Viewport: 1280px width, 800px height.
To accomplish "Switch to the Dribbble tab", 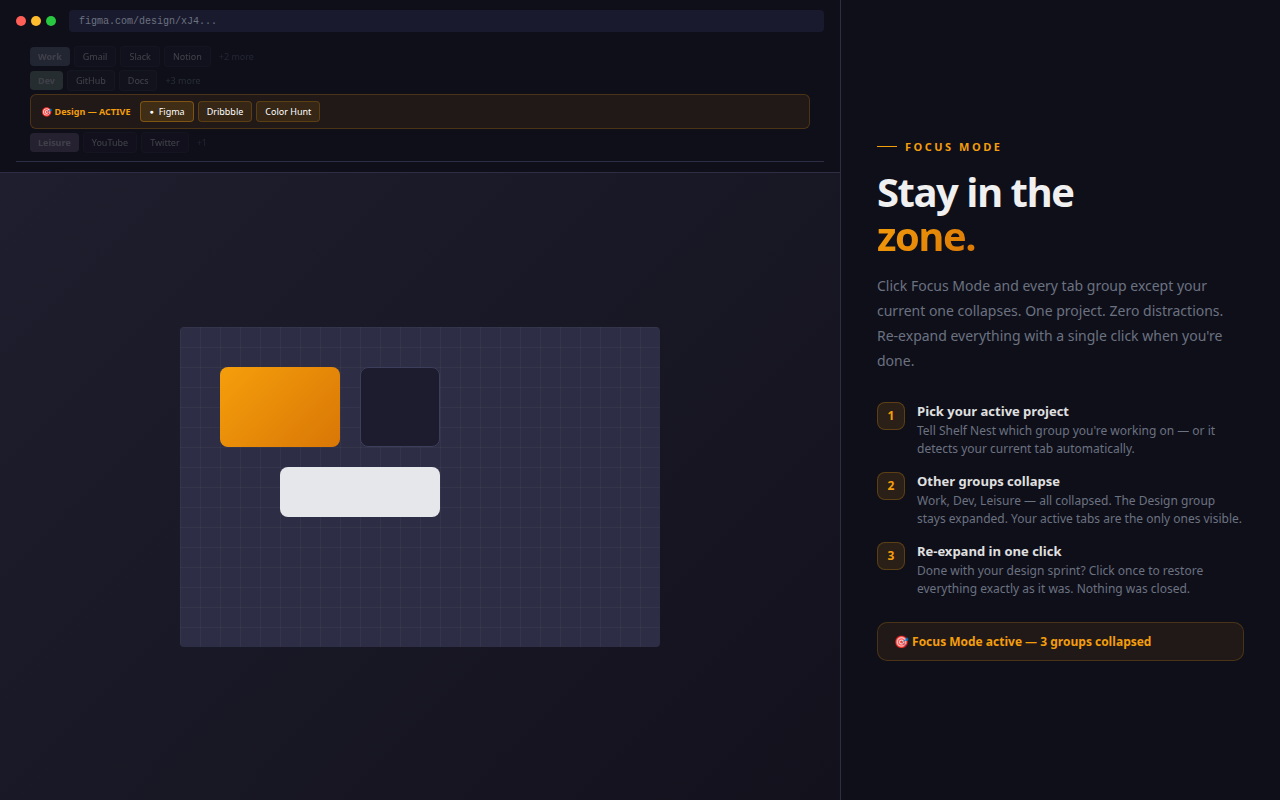I will point(225,112).
